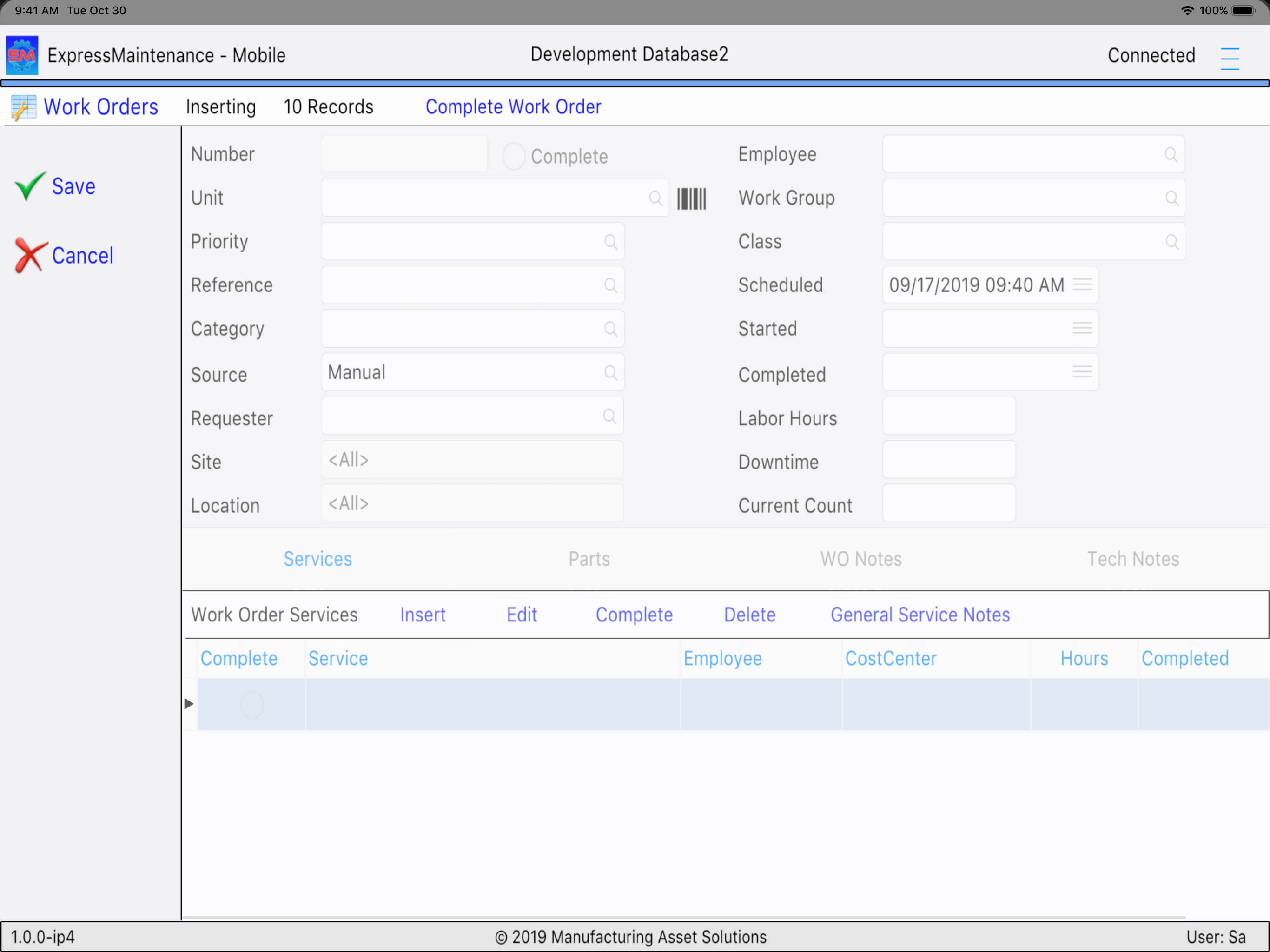Click the User: Sa status text
The height and width of the screenshot is (952, 1270).
tap(1216, 937)
